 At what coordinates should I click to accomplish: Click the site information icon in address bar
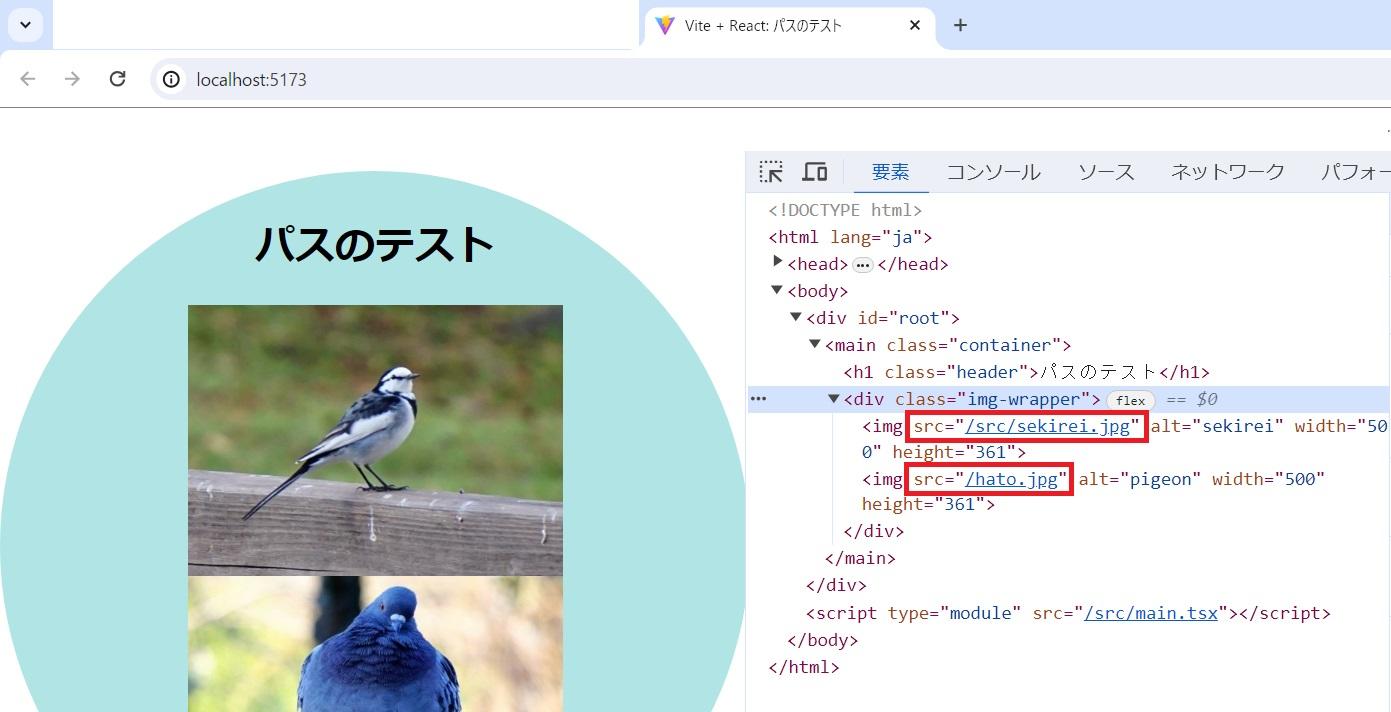172,79
